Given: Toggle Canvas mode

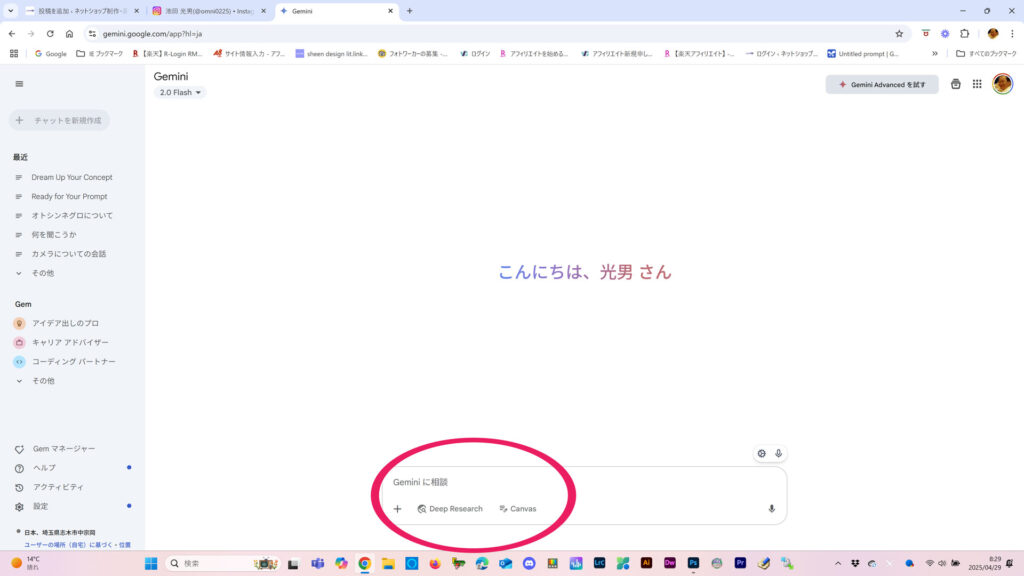Looking at the screenshot, I should [518, 509].
